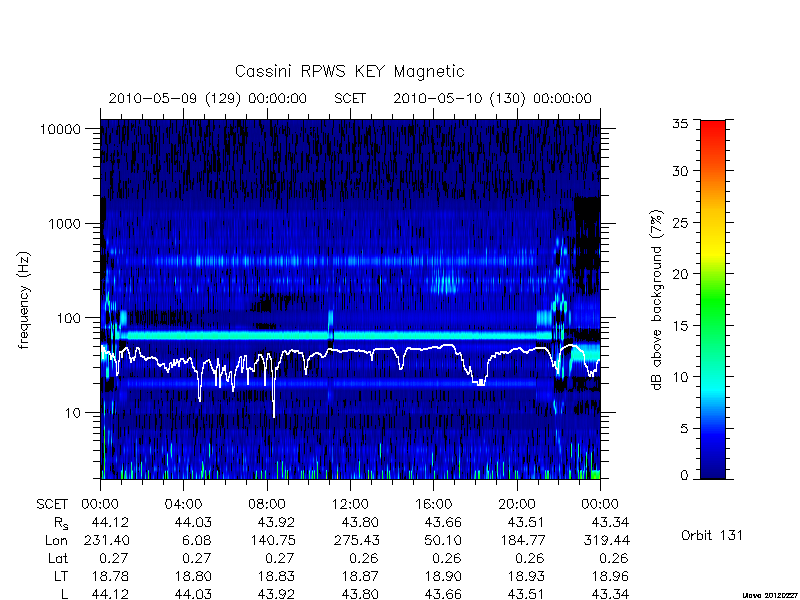
Task: Click the 16:00 time tick label
Action: pos(433,505)
